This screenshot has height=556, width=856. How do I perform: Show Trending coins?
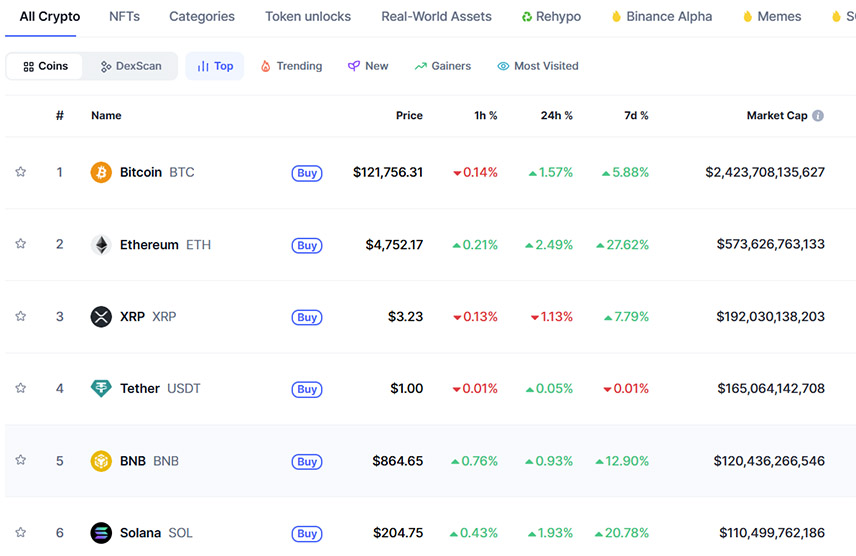tap(292, 66)
